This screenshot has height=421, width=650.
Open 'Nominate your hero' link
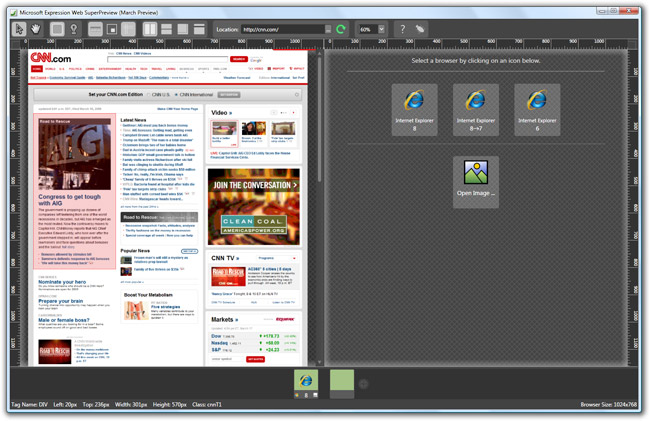(x=62, y=282)
